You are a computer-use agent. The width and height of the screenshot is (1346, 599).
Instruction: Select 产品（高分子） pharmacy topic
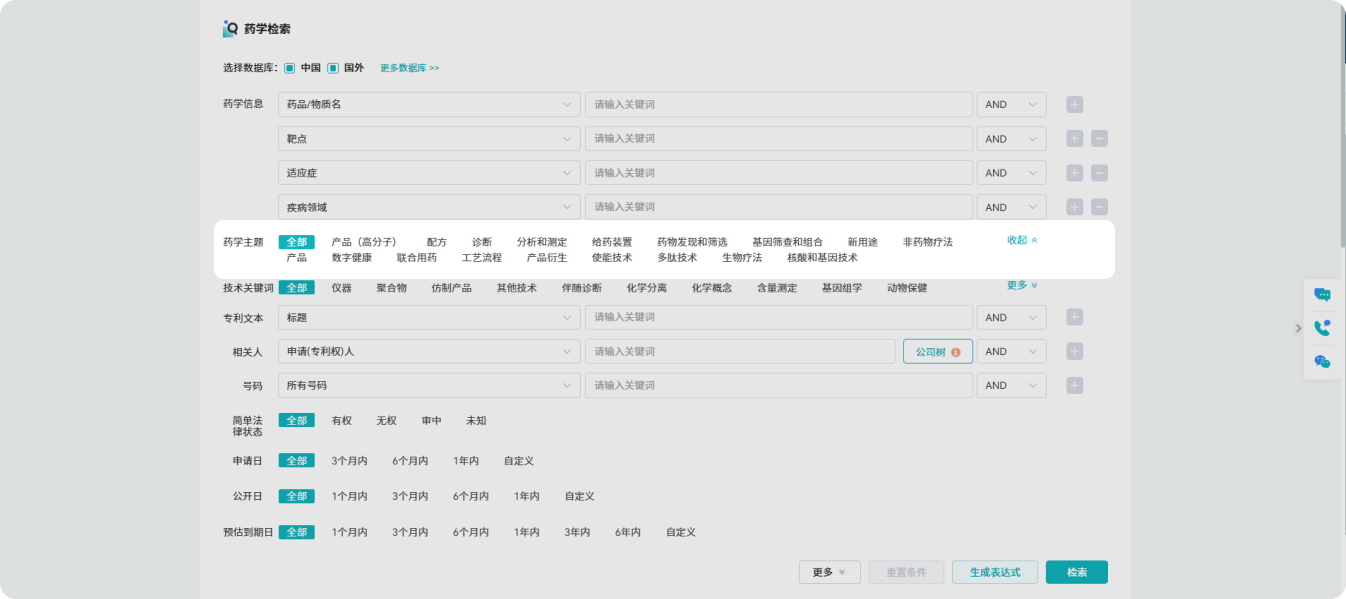[364, 242]
